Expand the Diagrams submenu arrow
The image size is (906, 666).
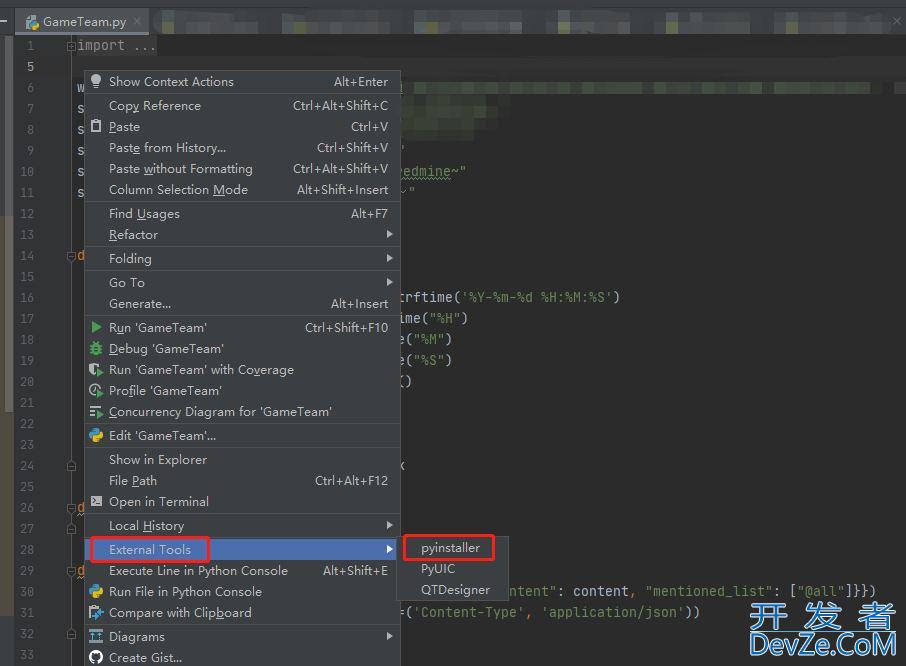389,636
